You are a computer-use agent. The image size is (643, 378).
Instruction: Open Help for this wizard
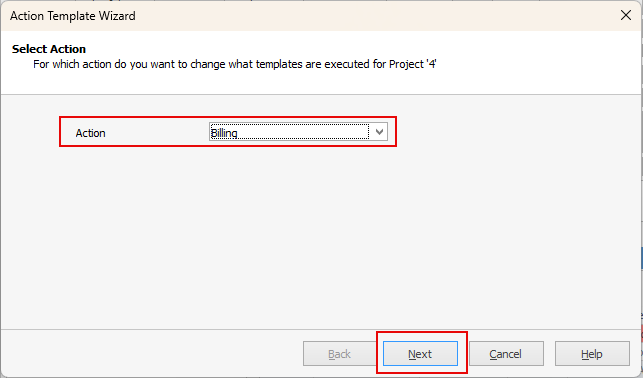point(592,353)
